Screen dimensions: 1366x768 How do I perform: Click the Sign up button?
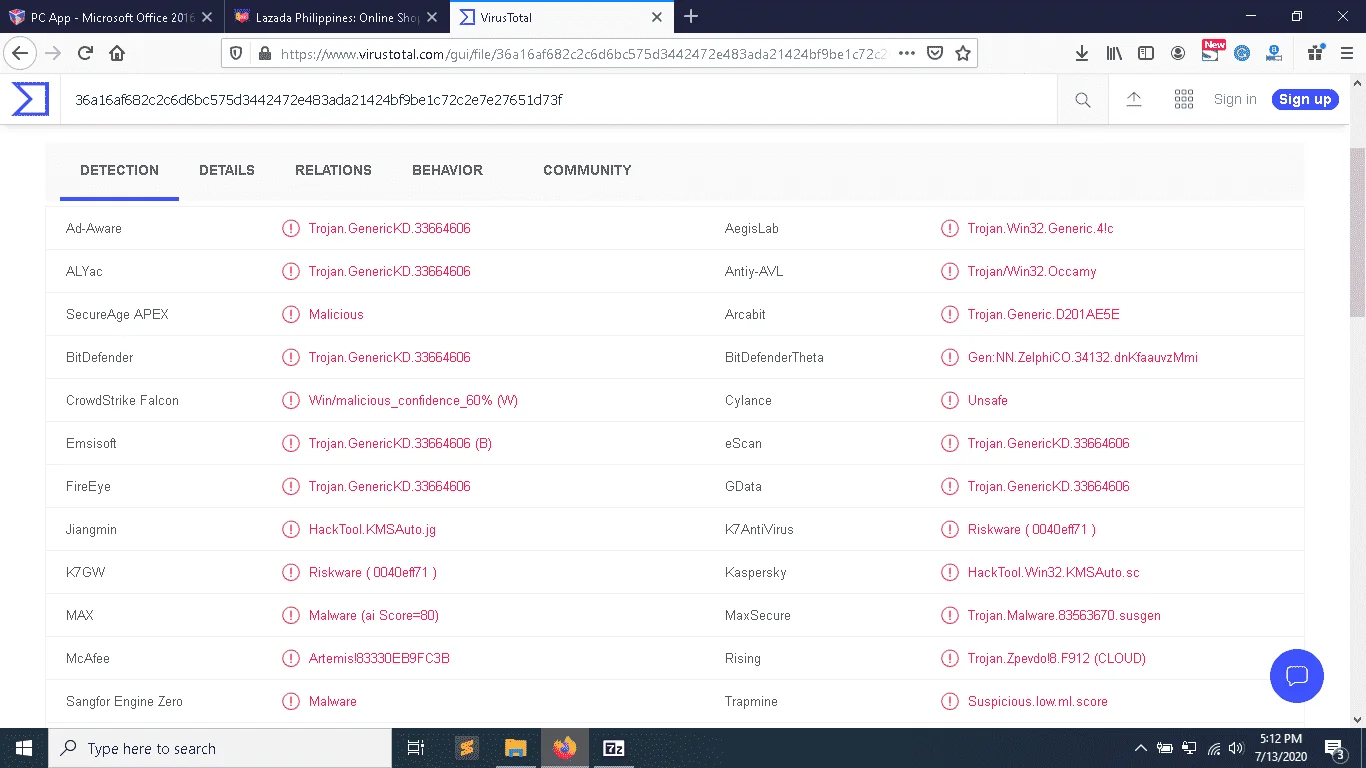click(1305, 99)
